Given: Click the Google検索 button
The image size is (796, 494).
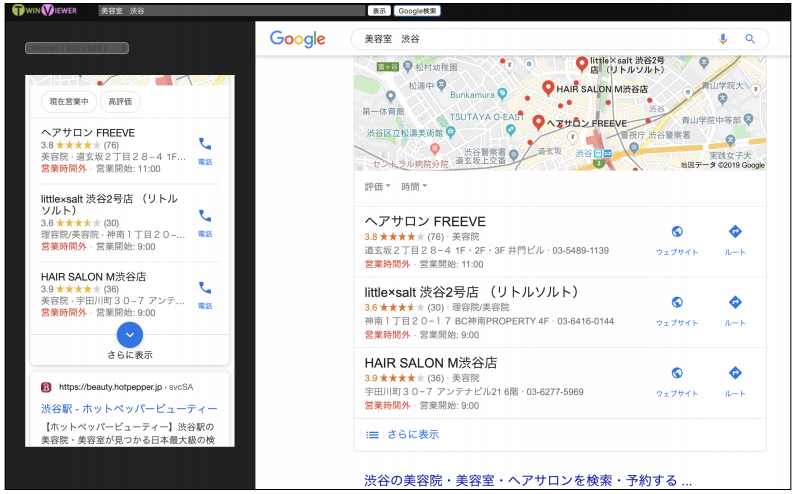Looking at the screenshot, I should coord(417,11).
